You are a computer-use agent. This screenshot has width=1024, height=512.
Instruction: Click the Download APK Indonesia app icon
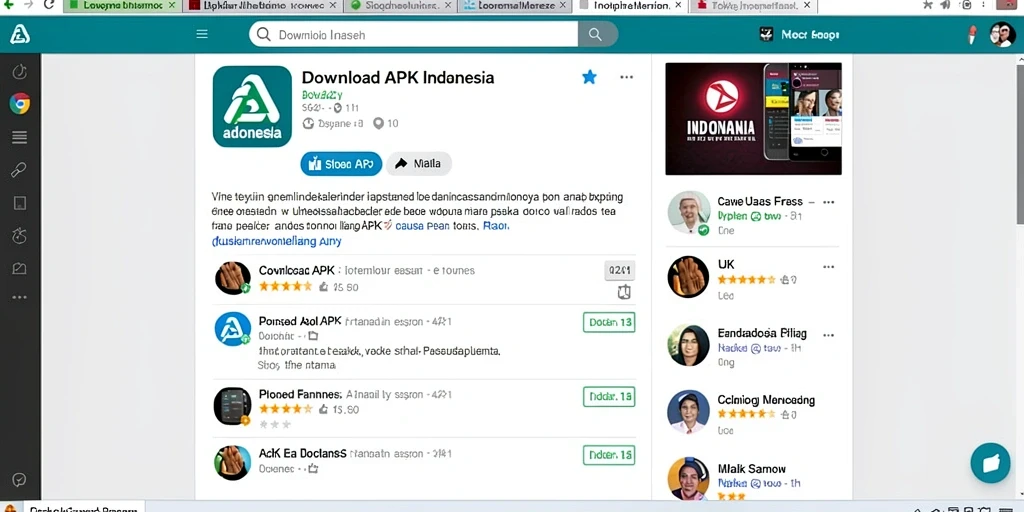point(252,106)
